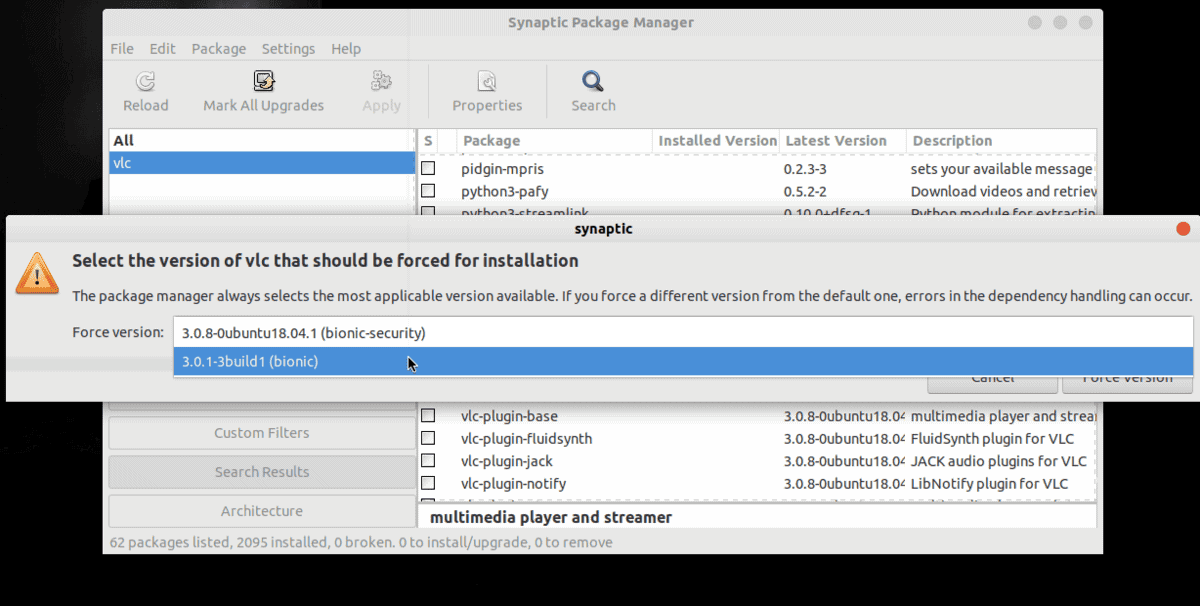Click the status bar text '62 packages listed'
Image resolution: width=1200 pixels, height=606 pixels.
(x=164, y=542)
